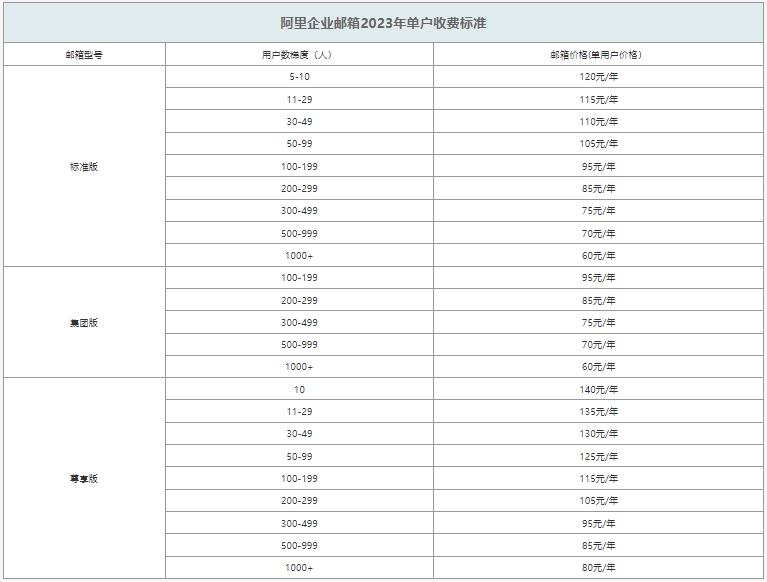Click 70元/年 price in the 集团版 section

(598, 345)
